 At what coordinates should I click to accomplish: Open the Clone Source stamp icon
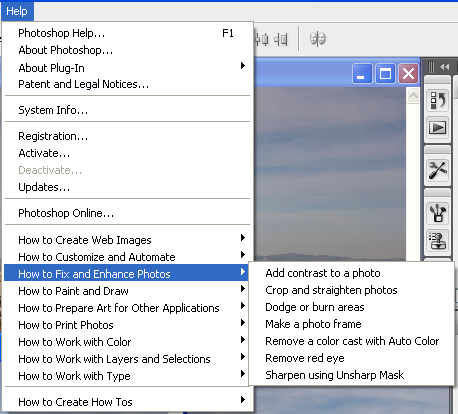pos(438,240)
